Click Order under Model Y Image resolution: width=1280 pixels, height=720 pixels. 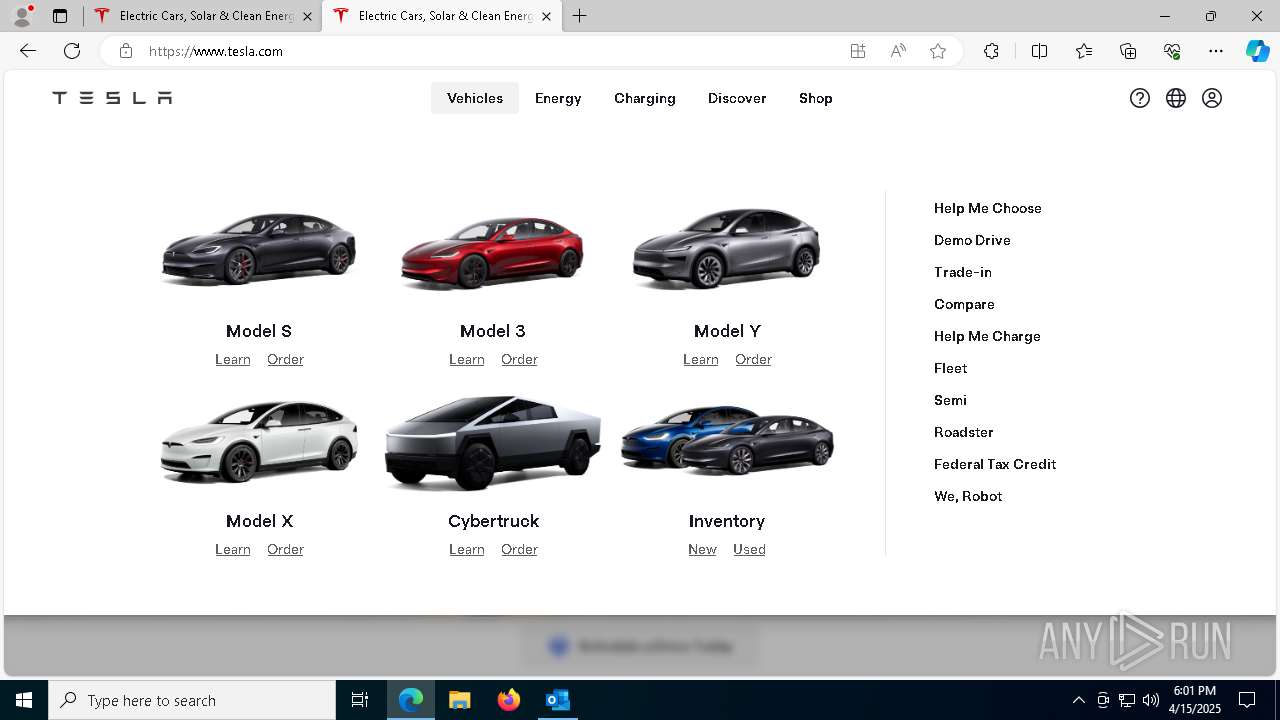click(753, 359)
